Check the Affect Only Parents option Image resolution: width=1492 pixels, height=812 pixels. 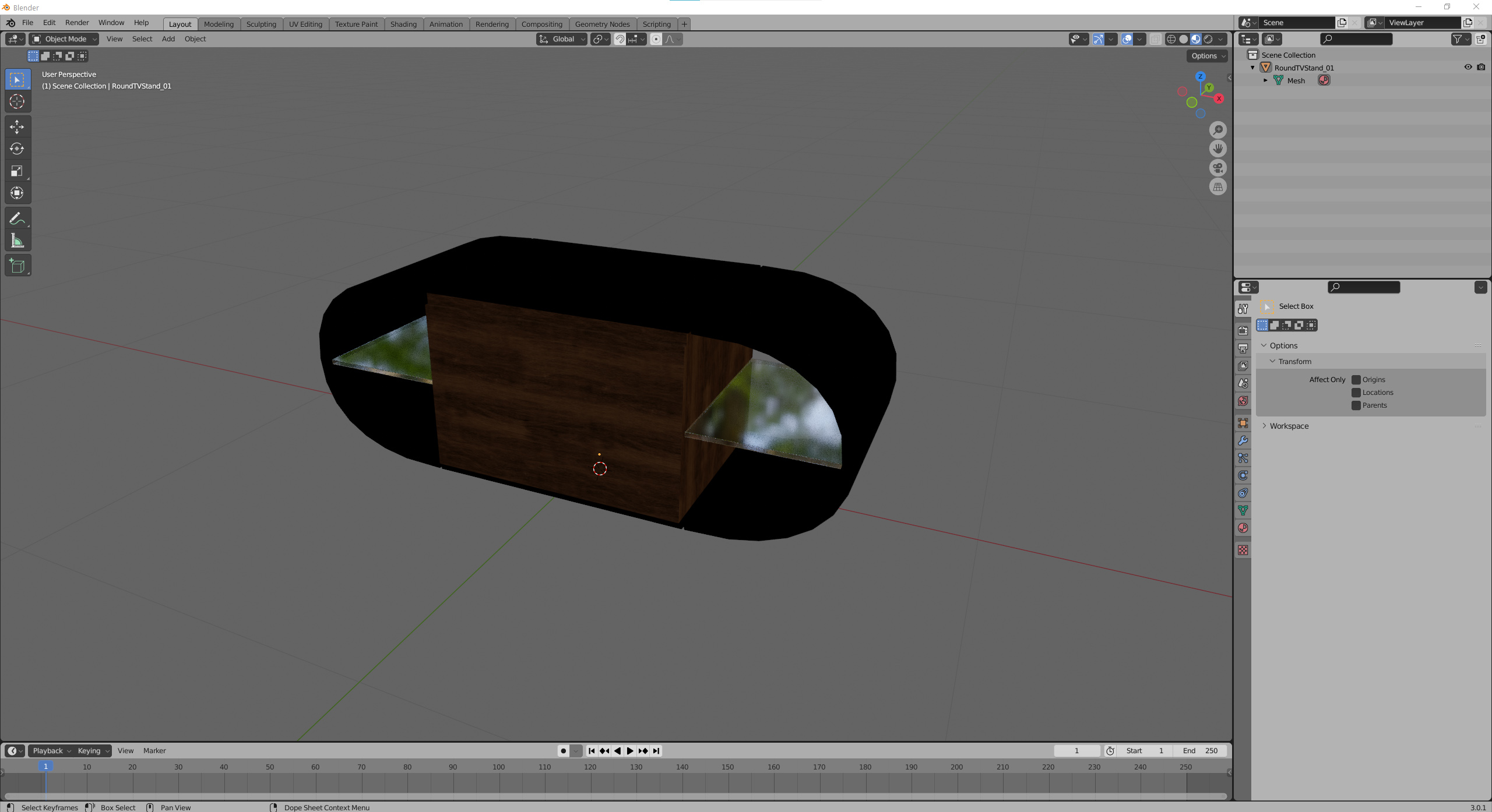[1356, 405]
